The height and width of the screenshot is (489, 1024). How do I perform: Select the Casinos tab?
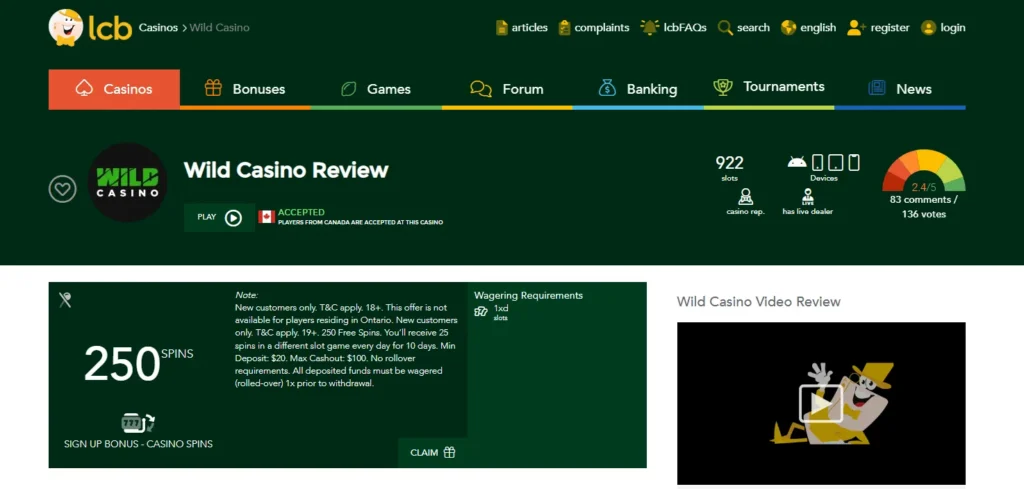[x=114, y=89]
